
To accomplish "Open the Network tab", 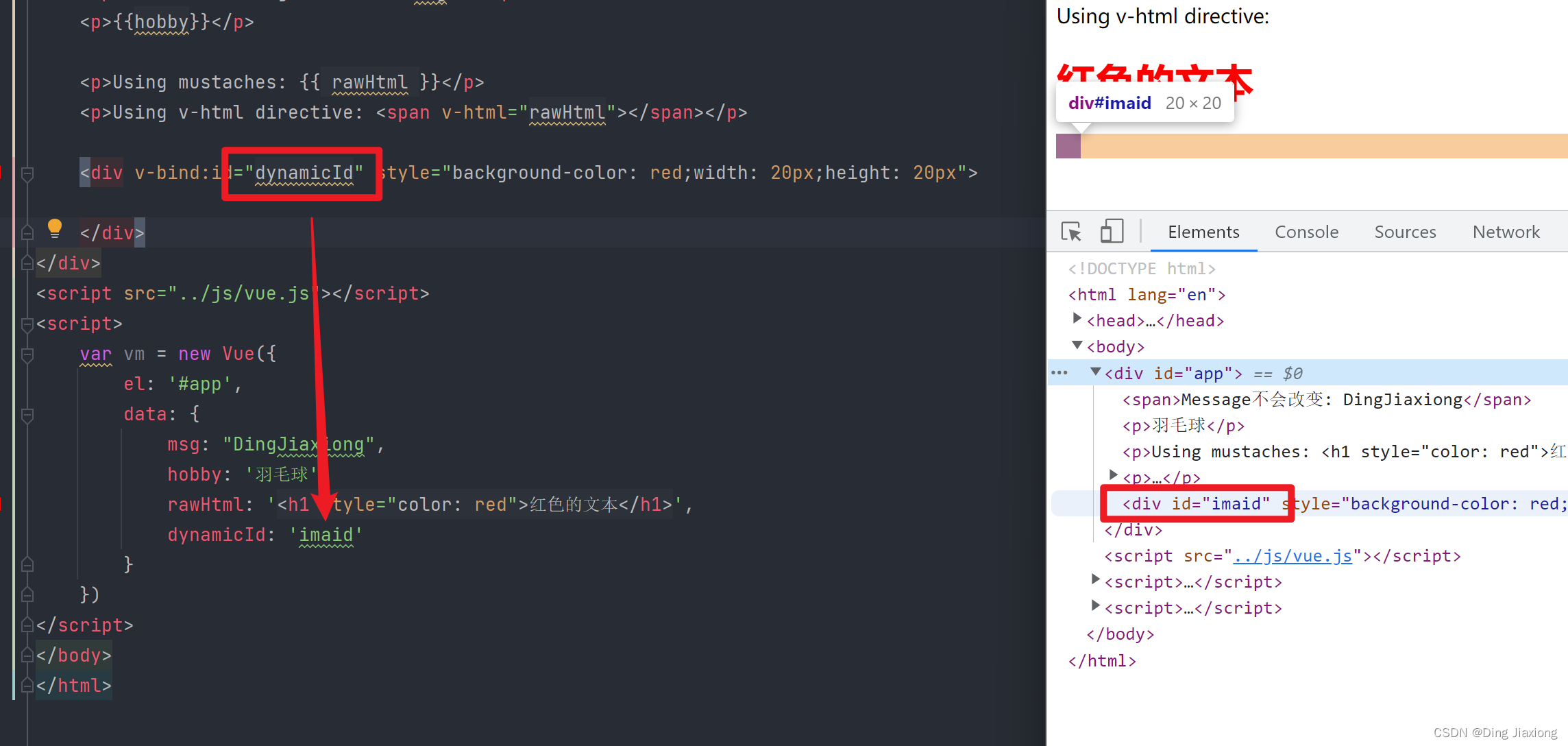I will click(x=1506, y=232).
